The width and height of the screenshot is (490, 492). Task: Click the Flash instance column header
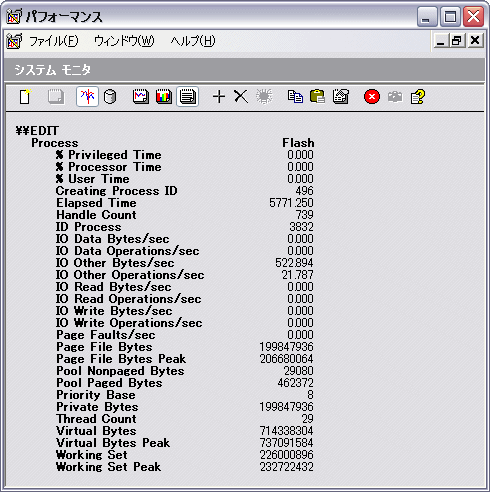point(298,143)
